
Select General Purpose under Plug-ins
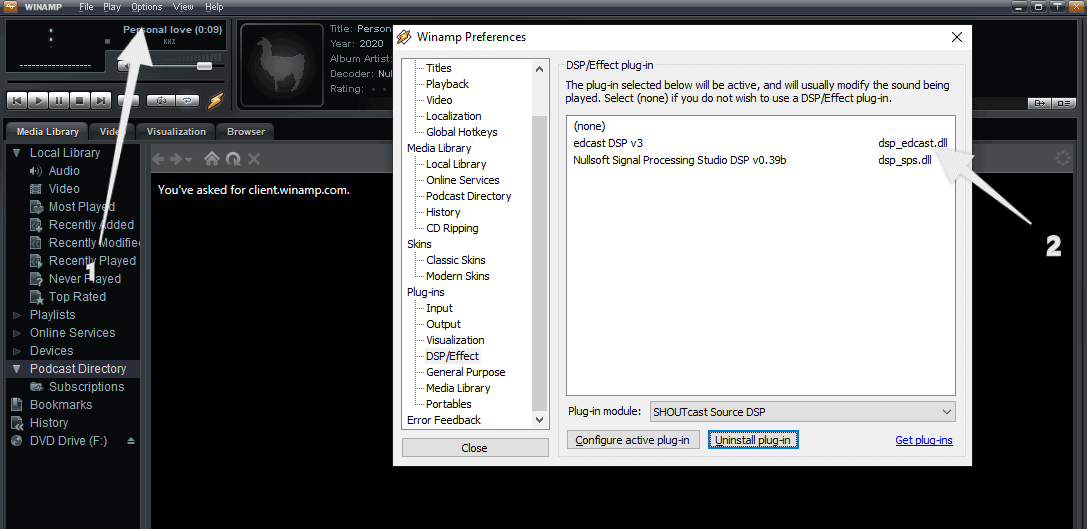click(x=465, y=372)
